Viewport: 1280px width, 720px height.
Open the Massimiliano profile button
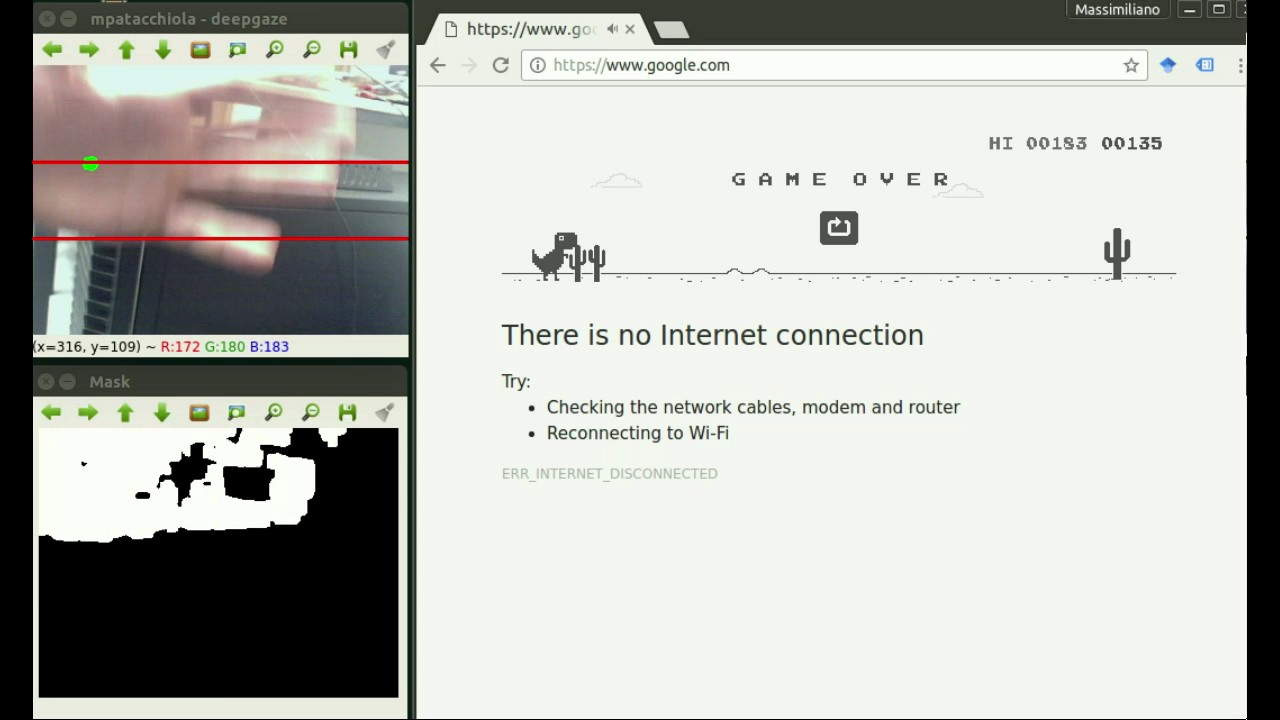1117,10
